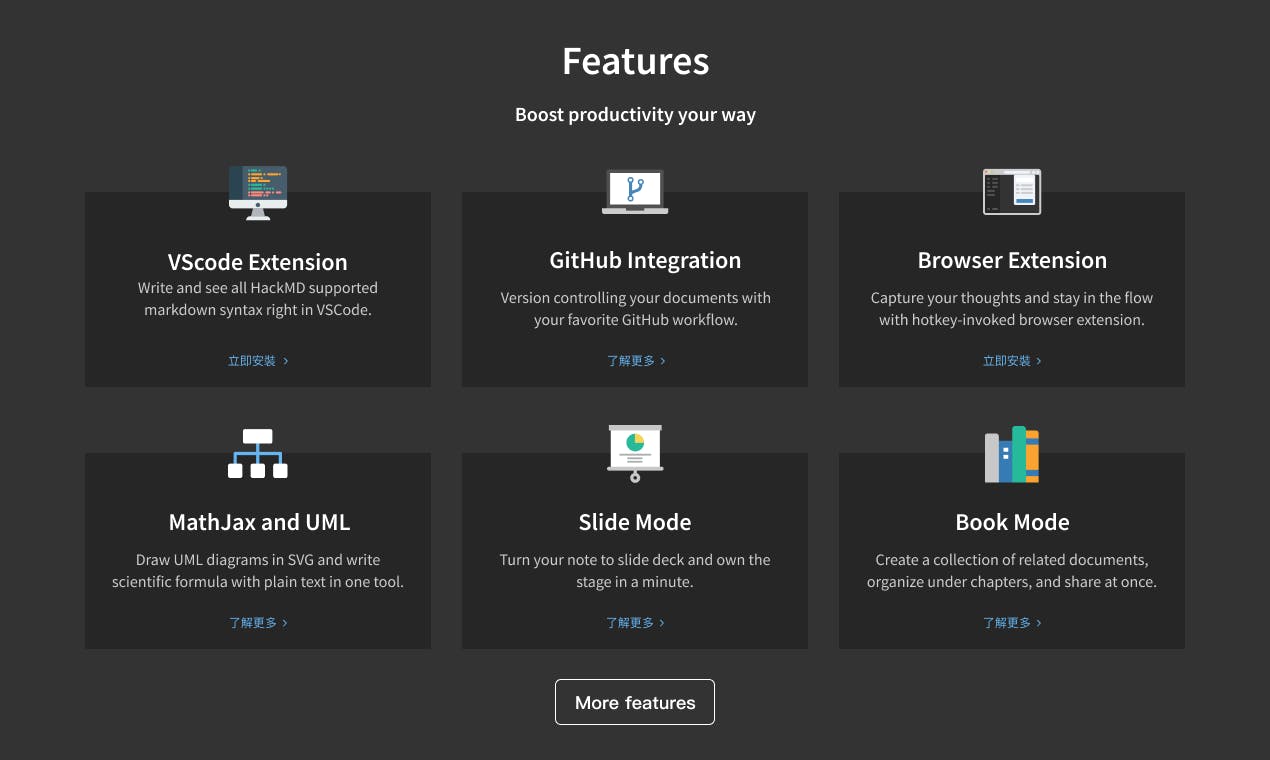This screenshot has height=760, width=1270.
Task: Click the VScode Extension heading
Action: 258,262
